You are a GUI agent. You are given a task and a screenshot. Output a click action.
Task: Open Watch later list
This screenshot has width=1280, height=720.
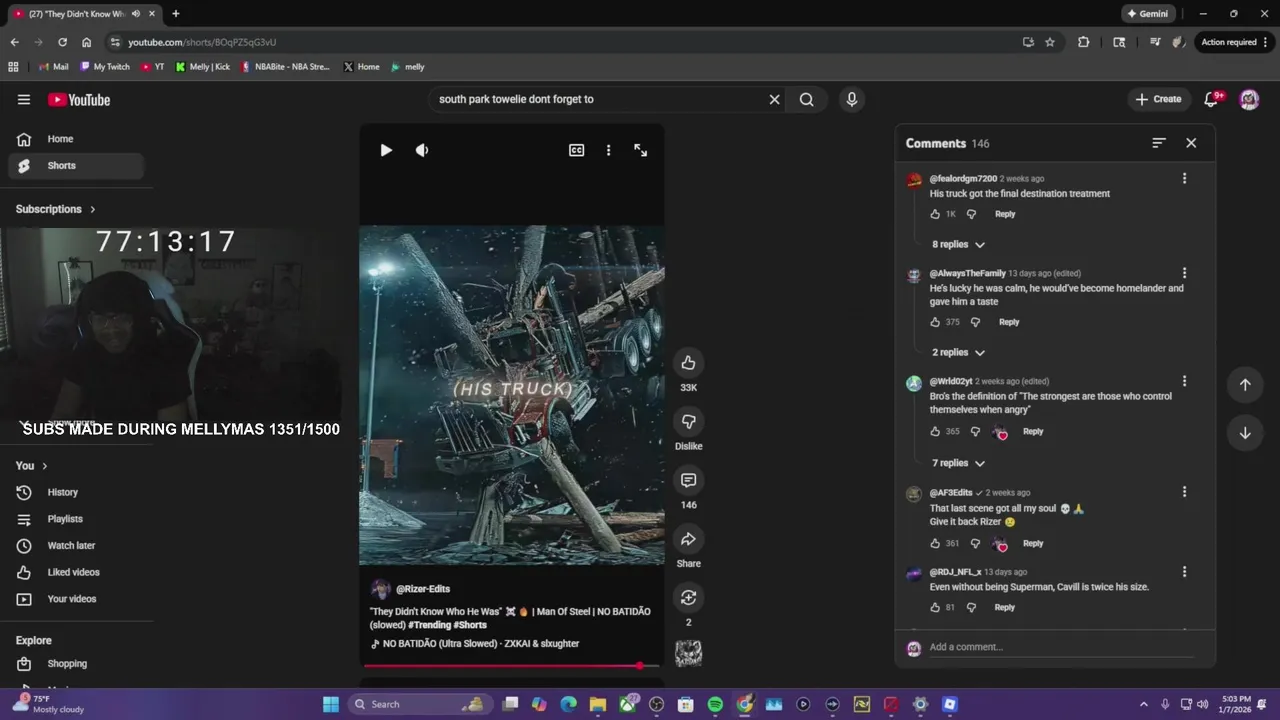(x=76, y=546)
